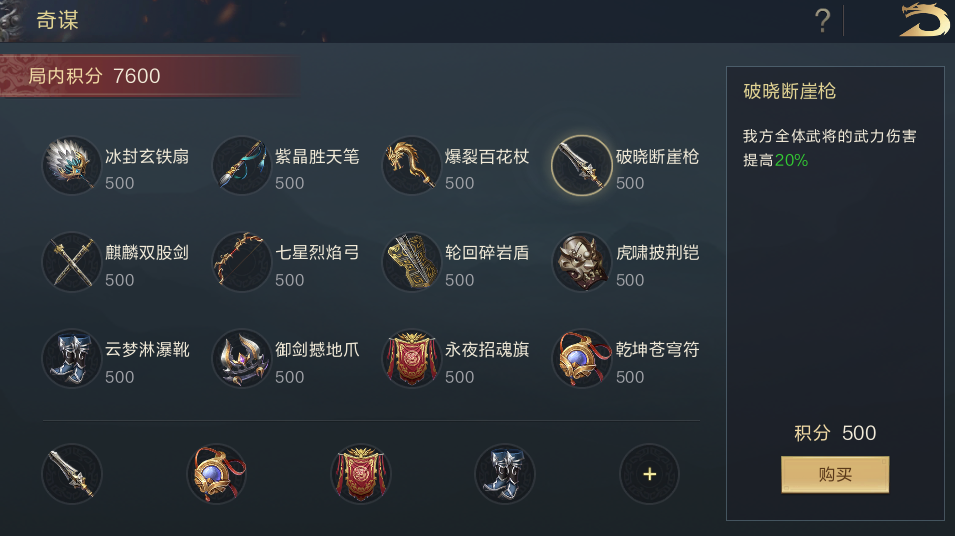The width and height of the screenshot is (955, 536).
Task: Select the equipped spear in bottom slot
Action: click(x=71, y=474)
